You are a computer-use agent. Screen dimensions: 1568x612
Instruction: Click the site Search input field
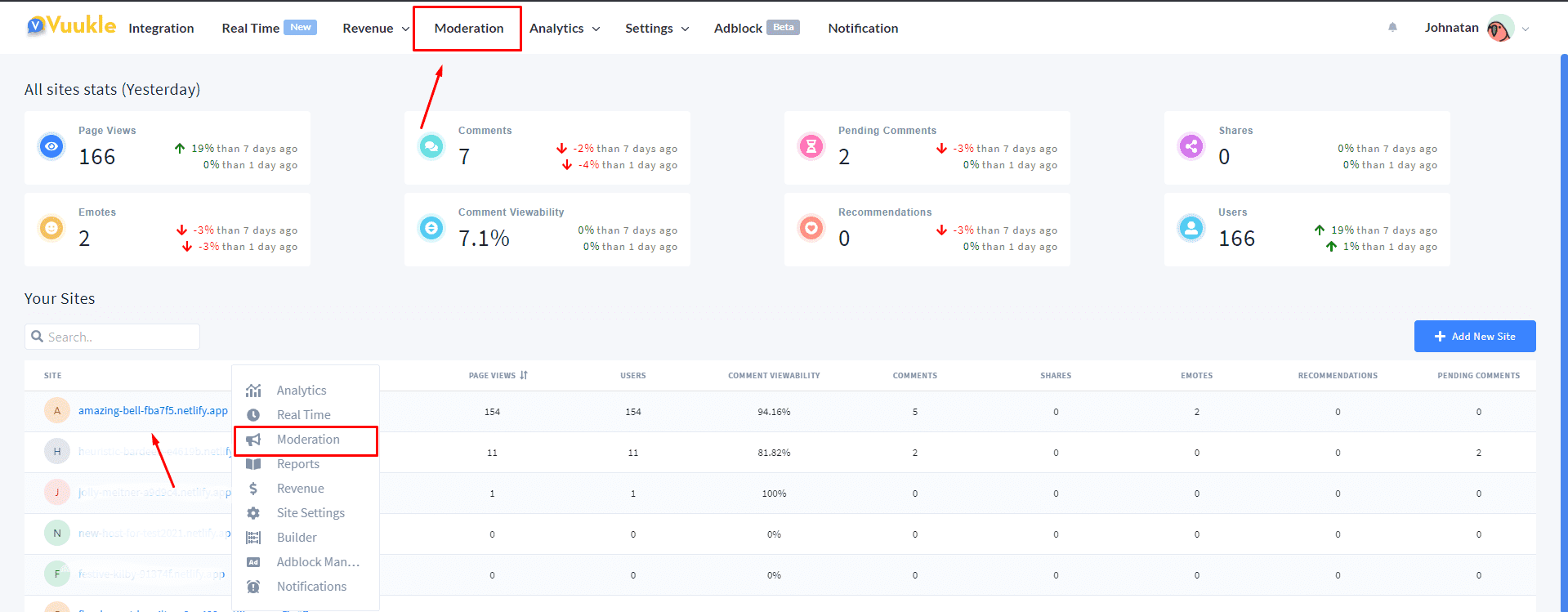112,337
